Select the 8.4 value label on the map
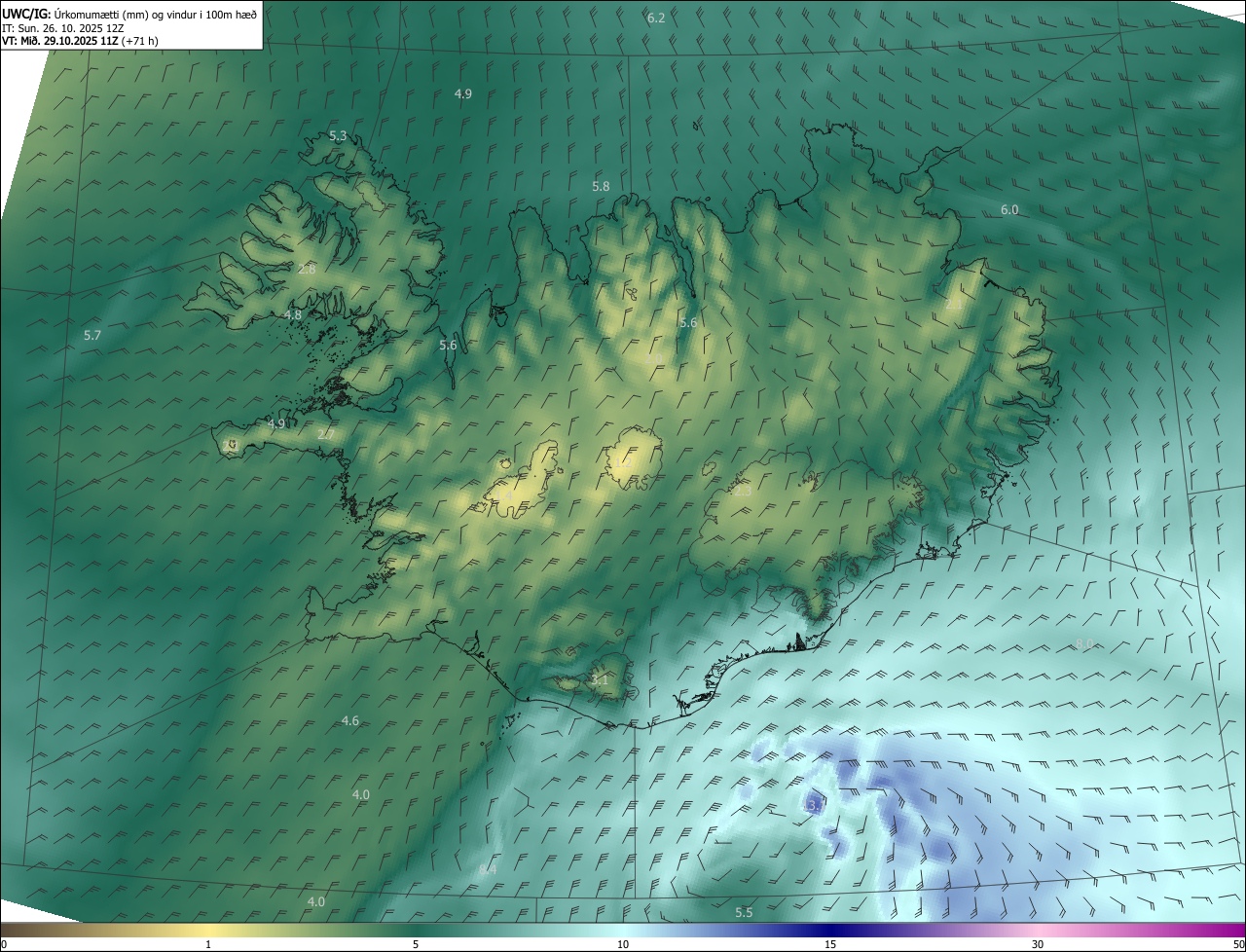 [x=488, y=868]
